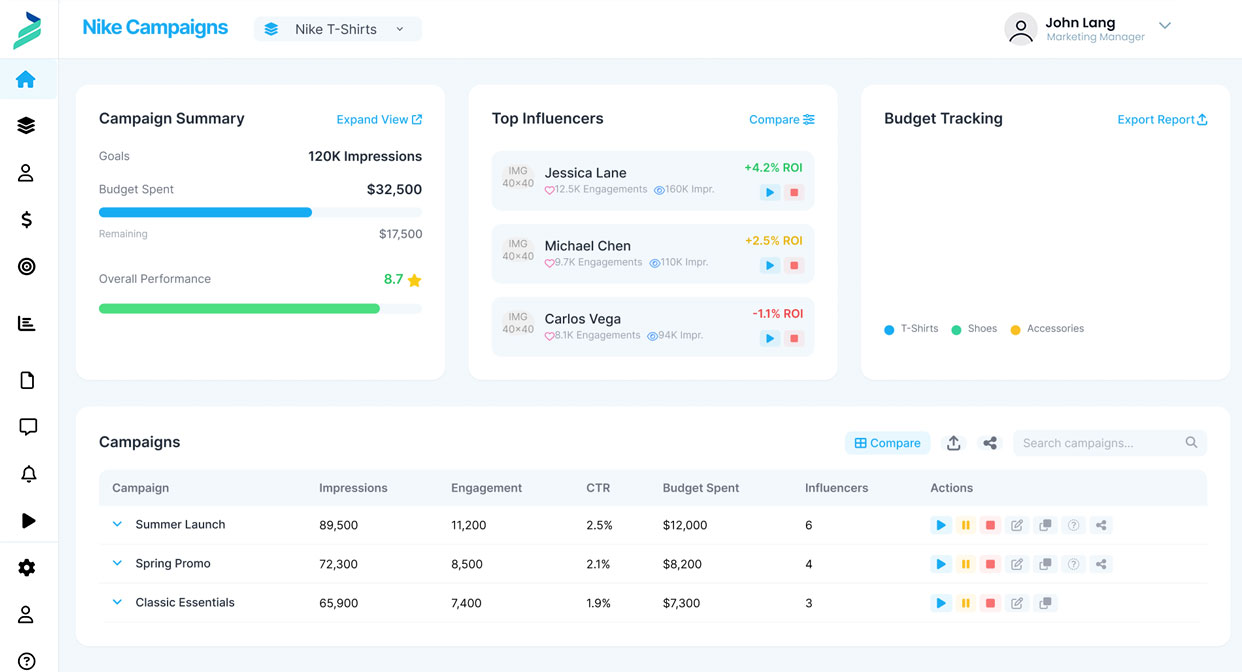Image resolution: width=1242 pixels, height=672 pixels.
Task: Click Compare in the Top Influencers panel
Action: (782, 119)
